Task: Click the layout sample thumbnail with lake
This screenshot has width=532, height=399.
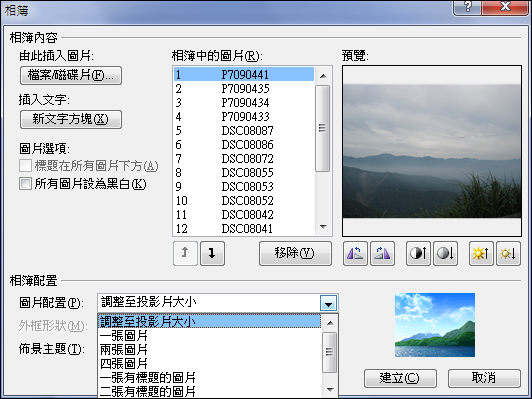Action: 435,325
